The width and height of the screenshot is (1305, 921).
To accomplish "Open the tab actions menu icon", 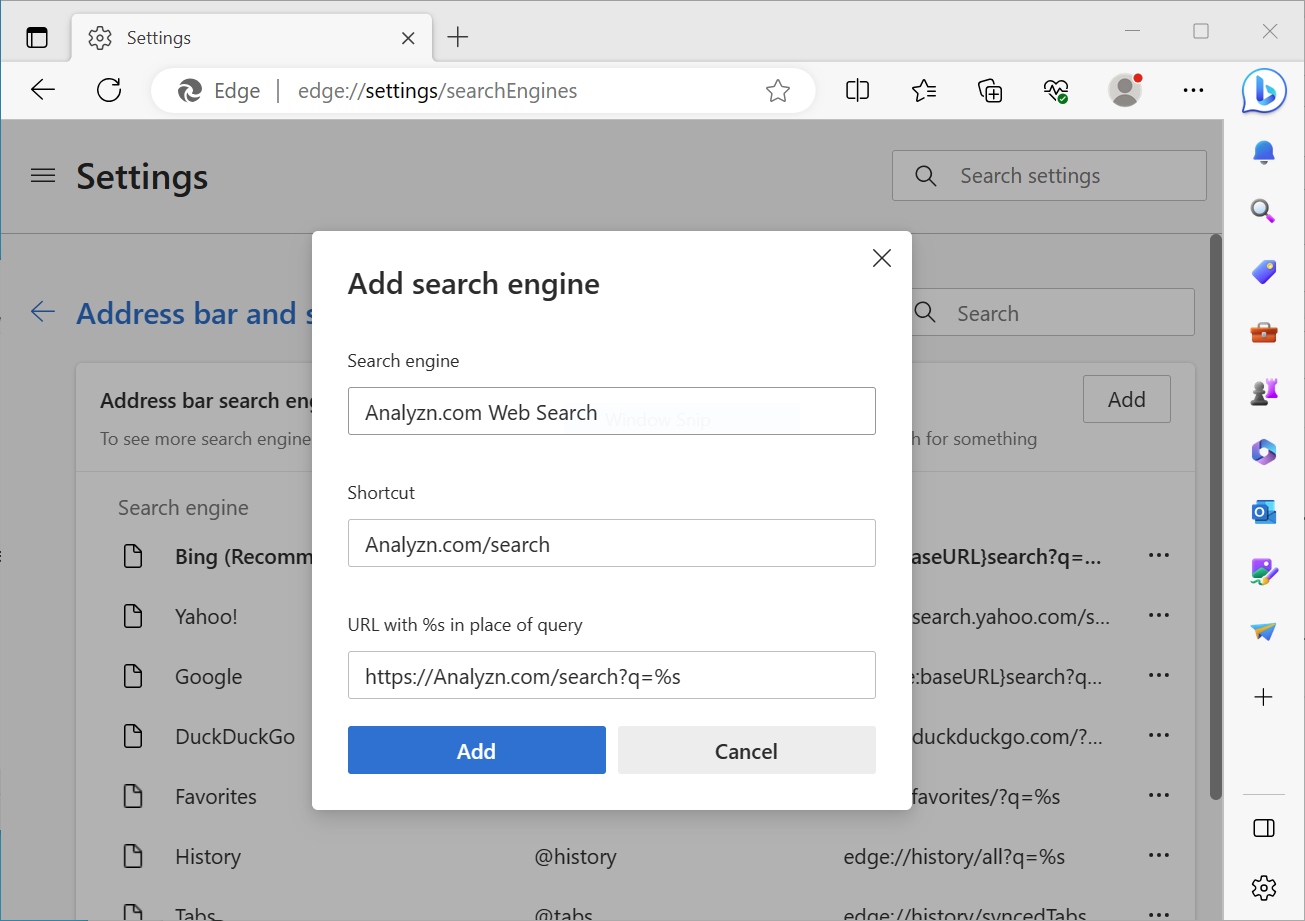I will pos(37,38).
